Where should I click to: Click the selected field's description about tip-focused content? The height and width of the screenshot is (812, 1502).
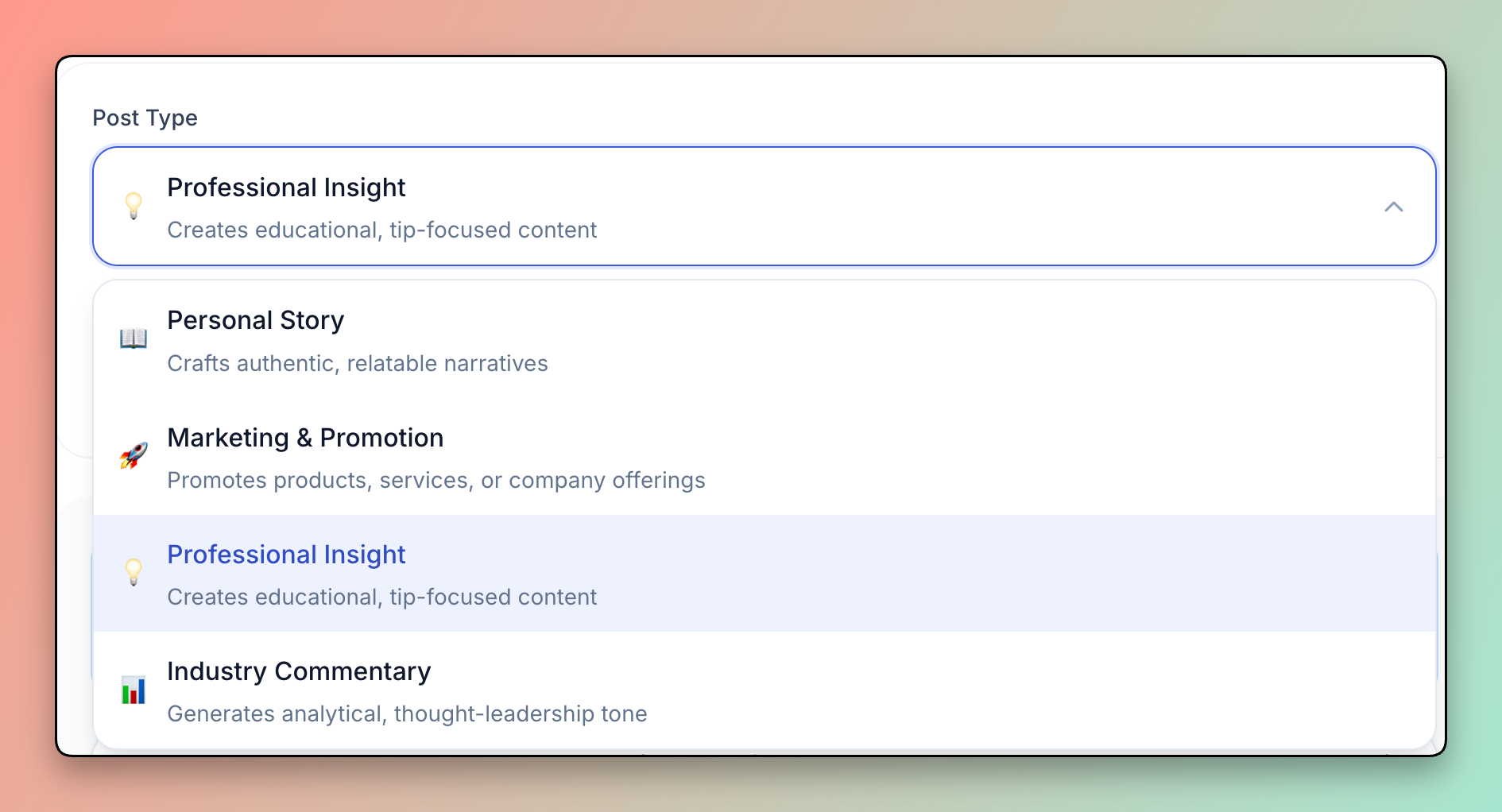coord(381,230)
